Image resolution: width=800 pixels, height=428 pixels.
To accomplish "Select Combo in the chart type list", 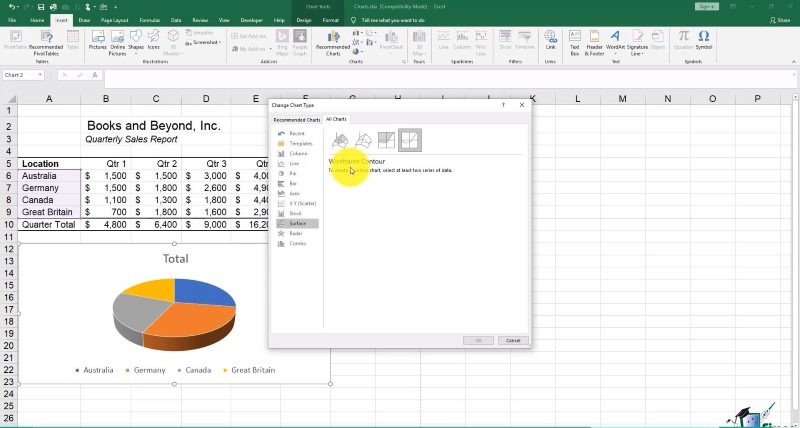I will pyautogui.click(x=296, y=243).
